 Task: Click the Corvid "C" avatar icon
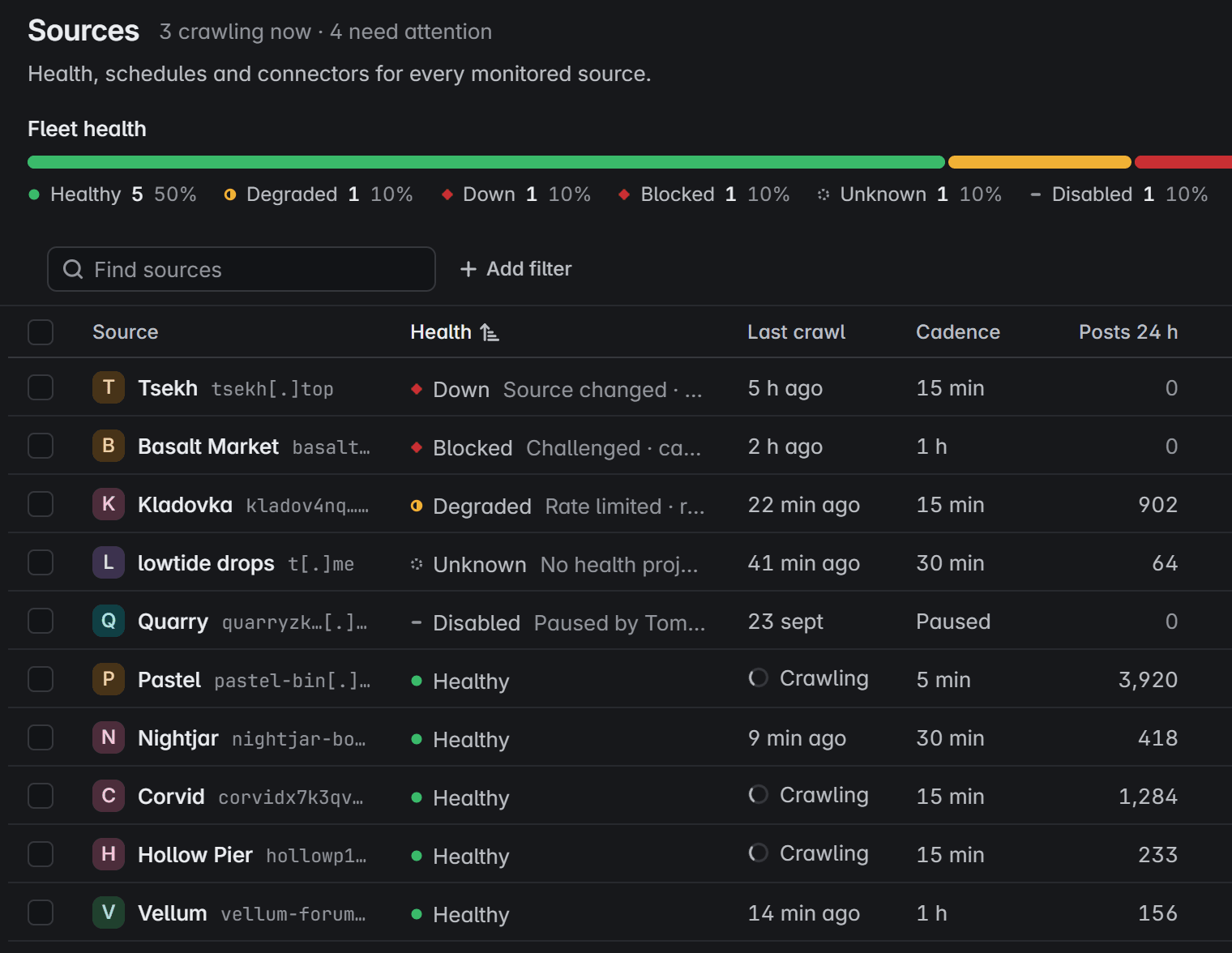109,796
